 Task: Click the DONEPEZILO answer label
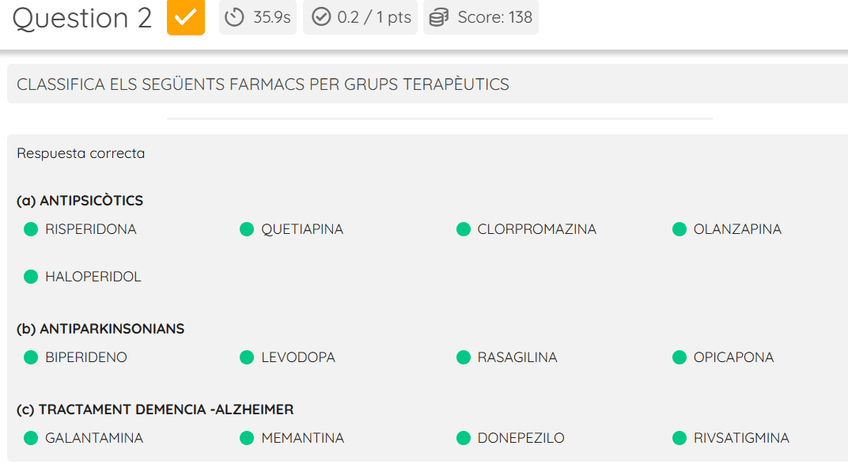tap(520, 438)
